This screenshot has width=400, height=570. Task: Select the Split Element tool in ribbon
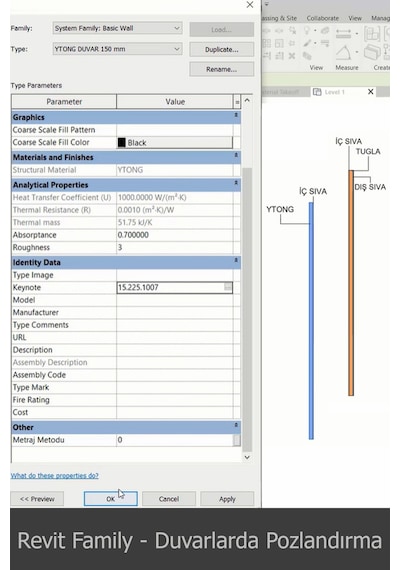[267, 31]
